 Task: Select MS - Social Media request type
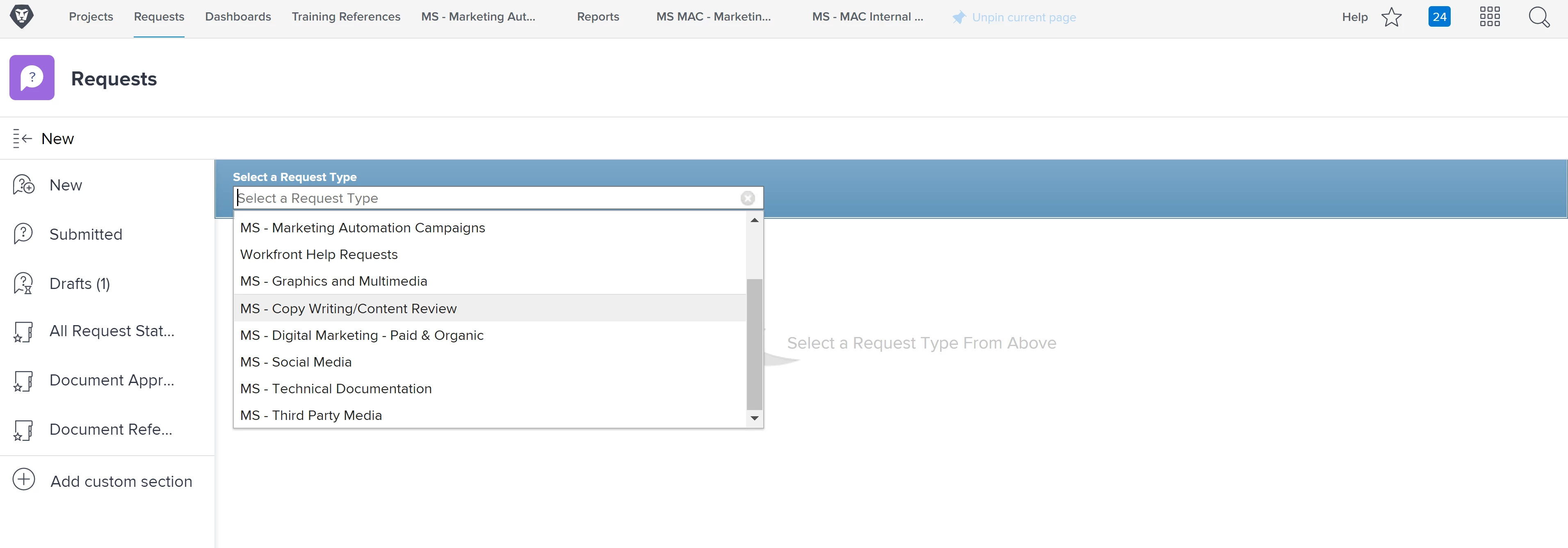point(296,362)
